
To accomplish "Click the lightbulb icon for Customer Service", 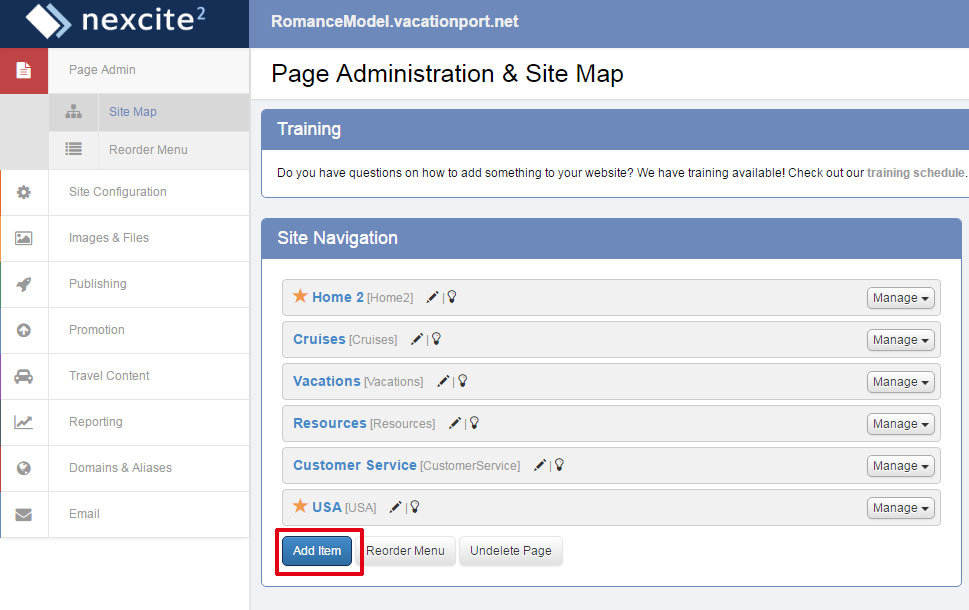I will [x=559, y=465].
